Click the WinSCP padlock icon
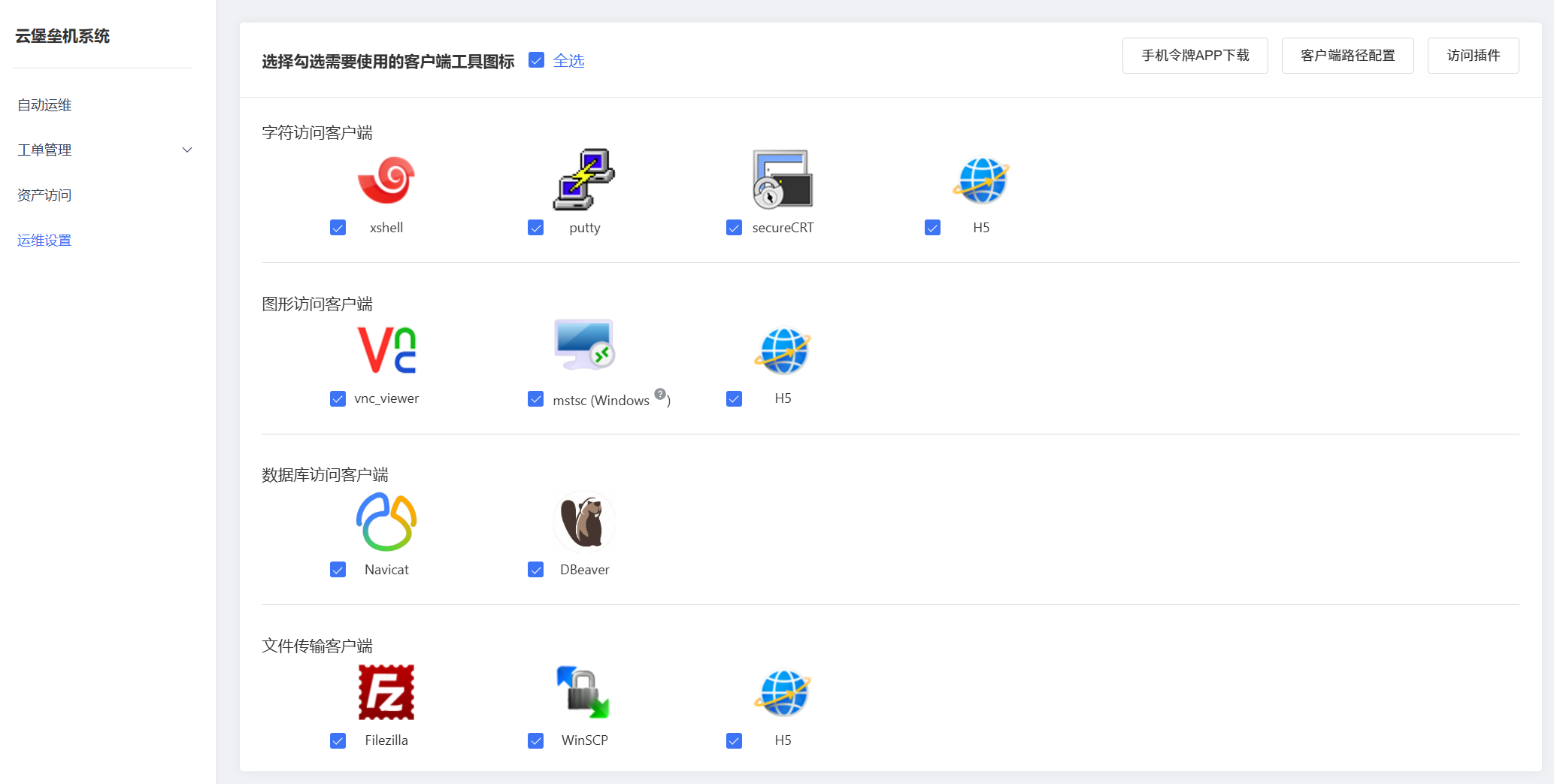The width and height of the screenshot is (1554, 784). pyautogui.click(x=584, y=692)
